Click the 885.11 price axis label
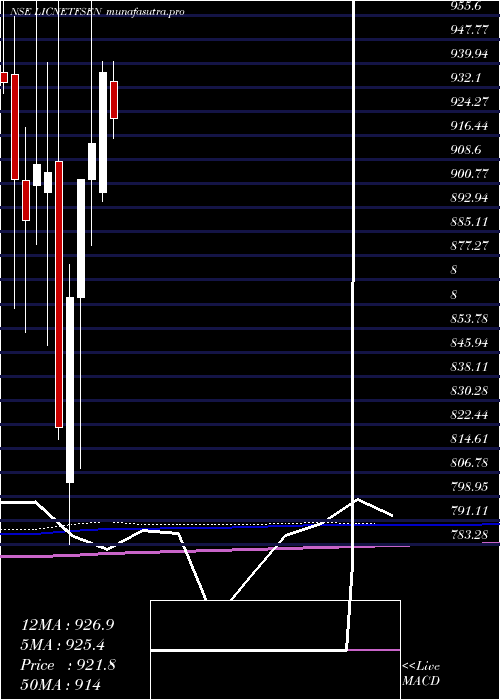The width and height of the screenshot is (500, 700). click(470, 222)
